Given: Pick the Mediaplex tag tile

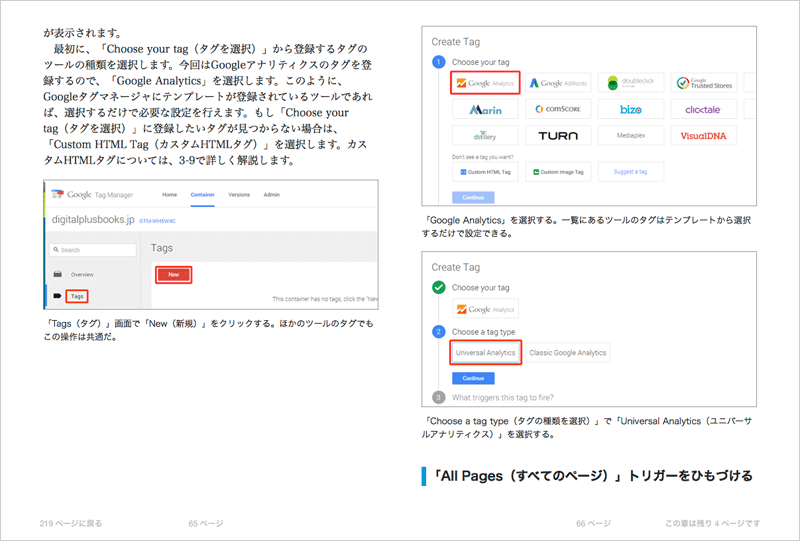Looking at the screenshot, I should 631,136.
